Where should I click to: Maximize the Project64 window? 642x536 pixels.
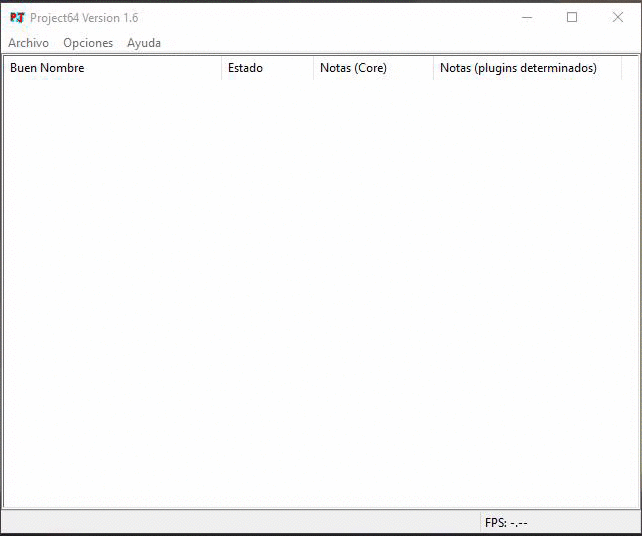[572, 17]
